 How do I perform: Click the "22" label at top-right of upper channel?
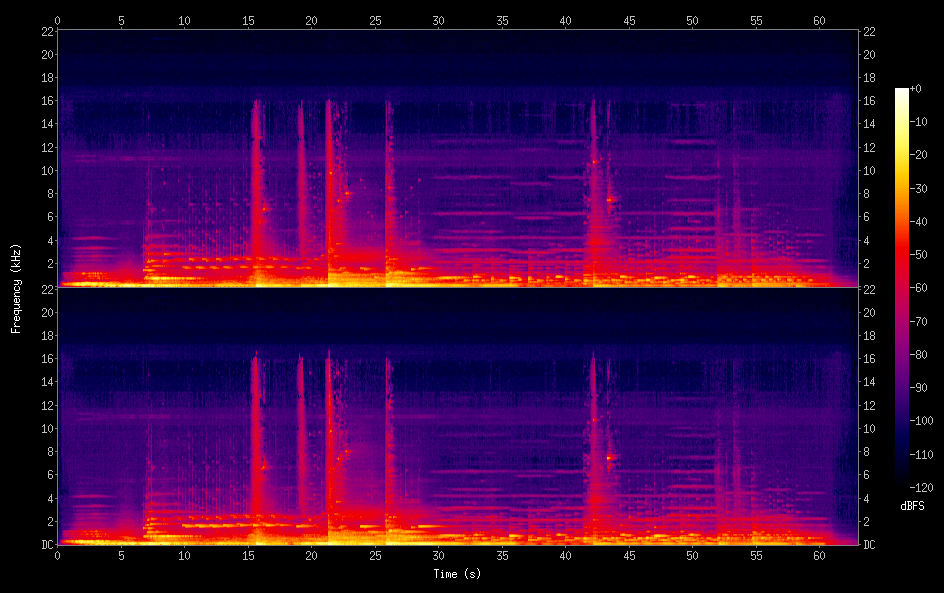(868, 32)
